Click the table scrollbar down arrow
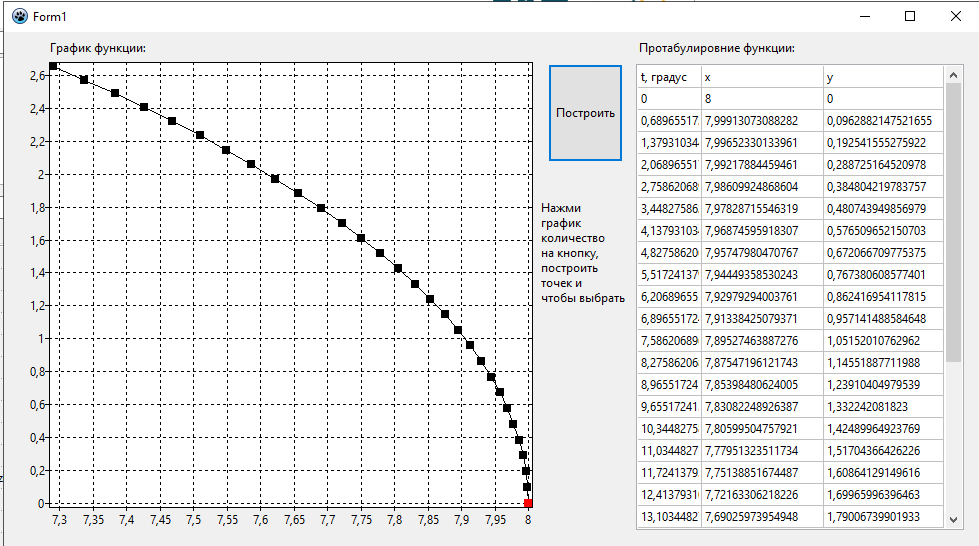This screenshot has height=546, width=979. [952, 519]
